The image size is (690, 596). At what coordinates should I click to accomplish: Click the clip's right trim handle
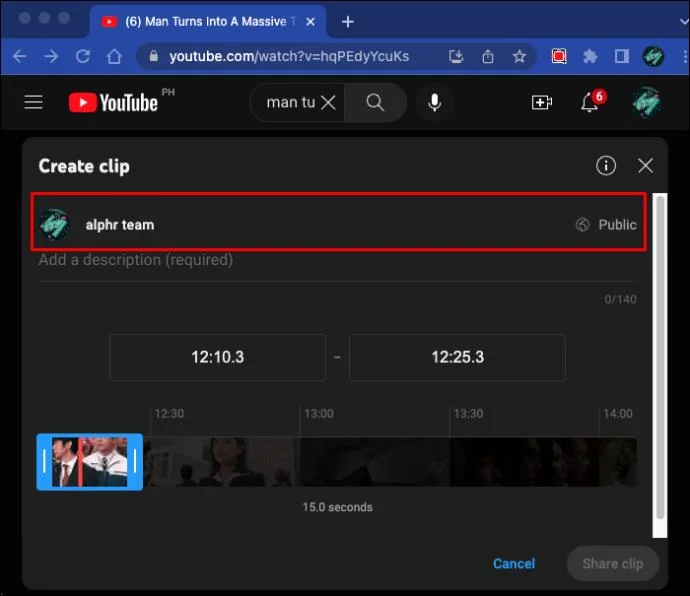[135, 461]
